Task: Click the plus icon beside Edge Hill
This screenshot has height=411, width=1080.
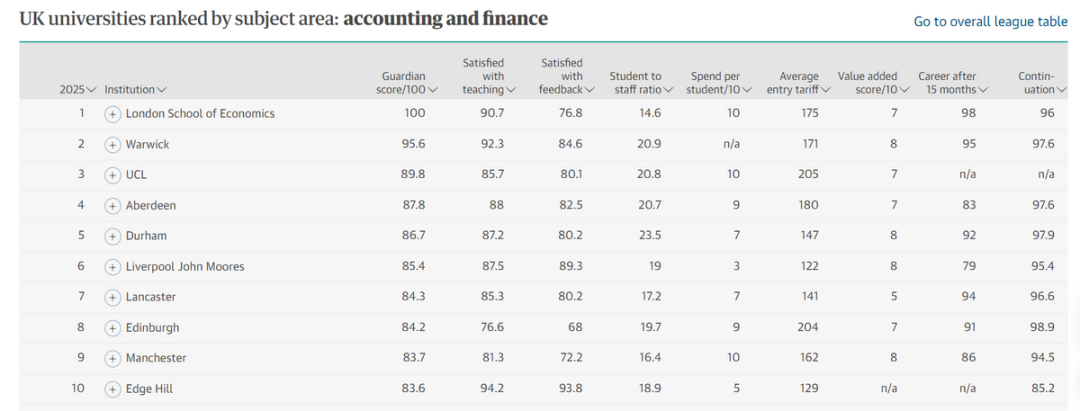Action: click(113, 388)
